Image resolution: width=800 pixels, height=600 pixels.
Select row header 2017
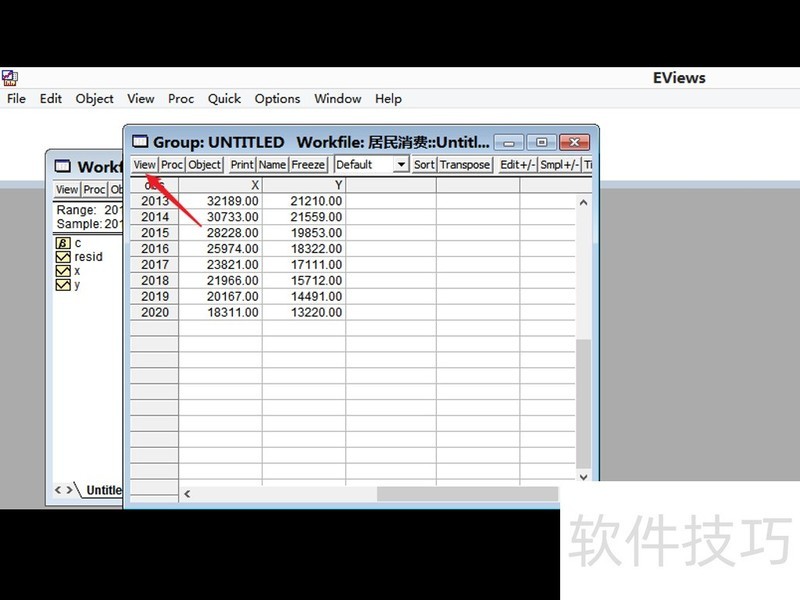(x=155, y=264)
